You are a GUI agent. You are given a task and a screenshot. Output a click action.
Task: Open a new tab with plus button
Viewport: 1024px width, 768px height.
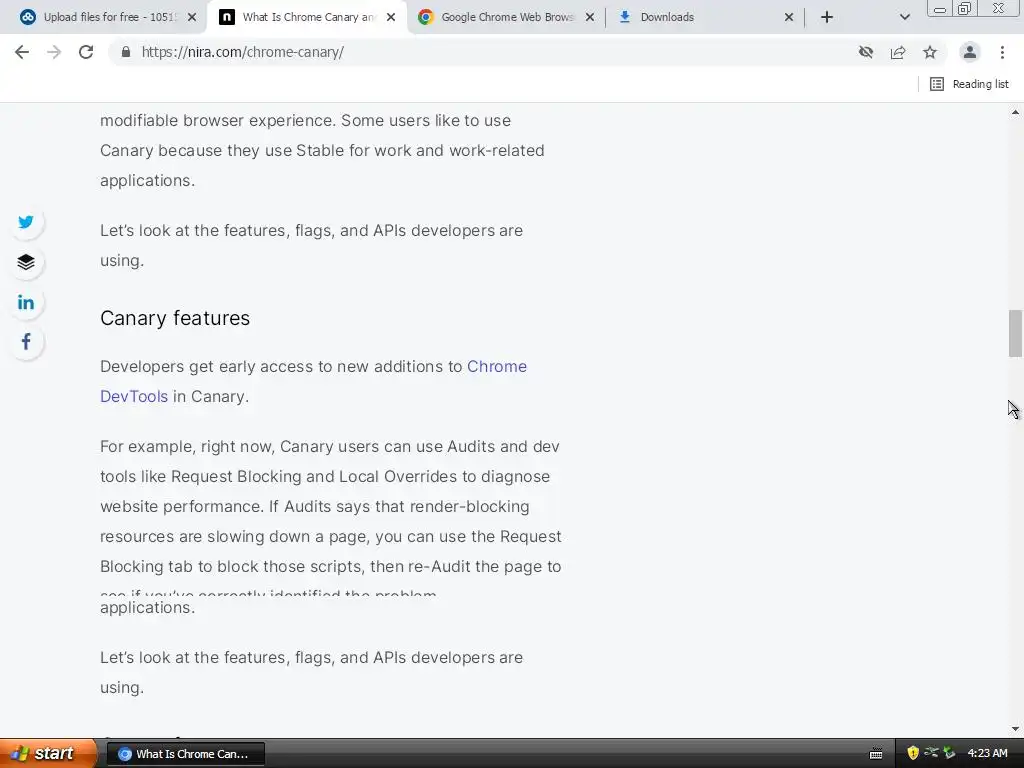(x=827, y=17)
